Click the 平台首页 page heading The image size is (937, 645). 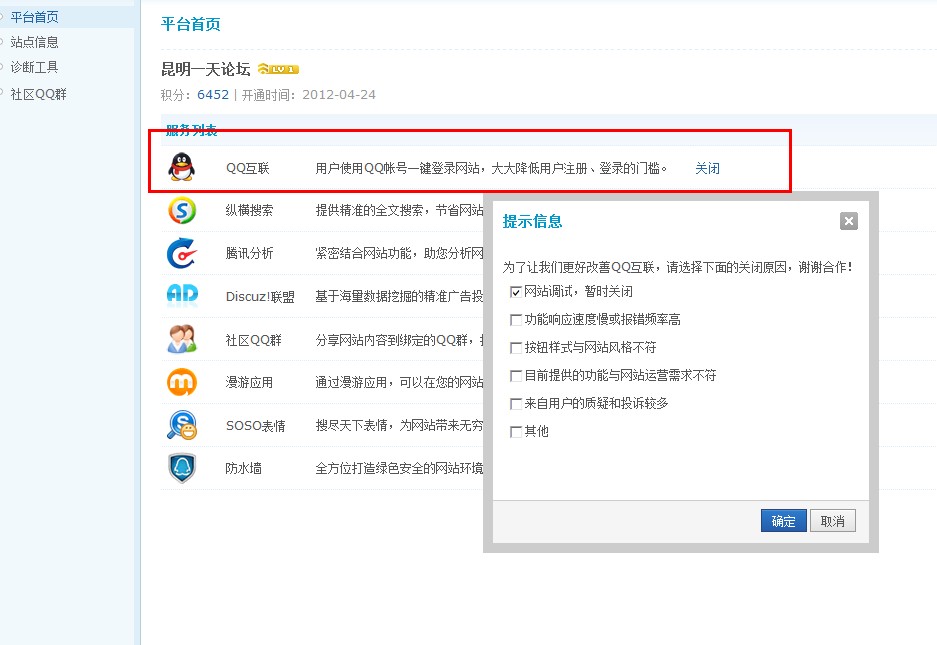tap(191, 25)
